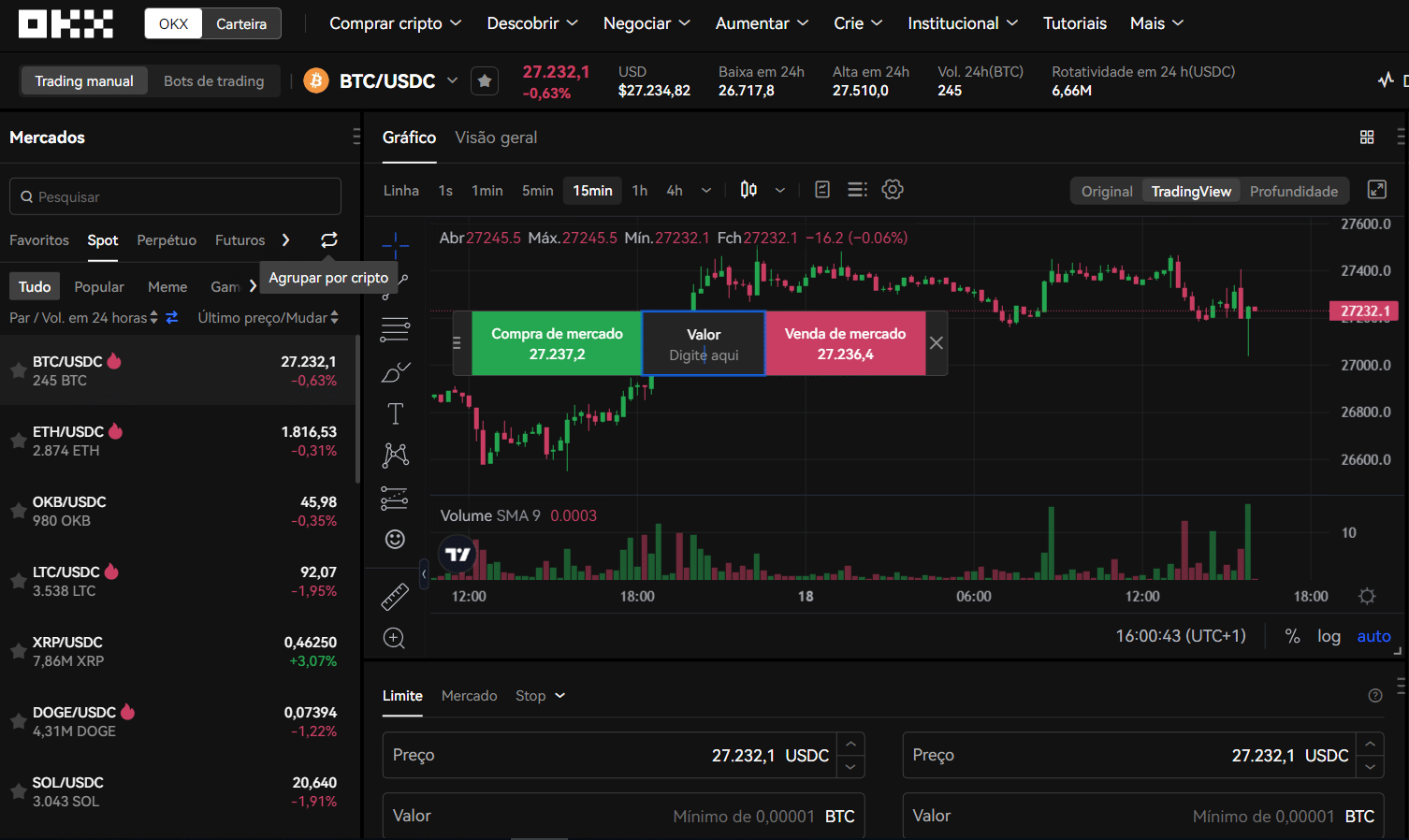Screen dimensions: 1409x840
Task: Favorite the ETH/USDC star
Action: 18,441
